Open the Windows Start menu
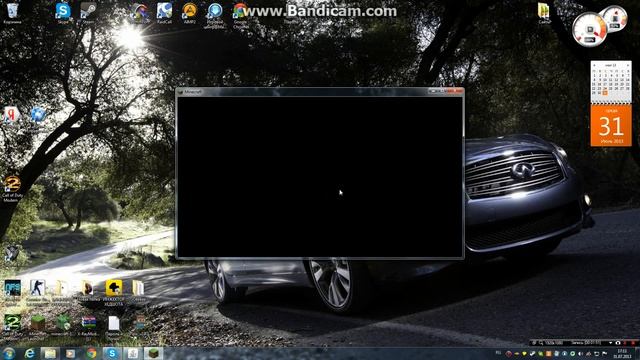Image resolution: width=640 pixels, height=360 pixels. (9, 353)
